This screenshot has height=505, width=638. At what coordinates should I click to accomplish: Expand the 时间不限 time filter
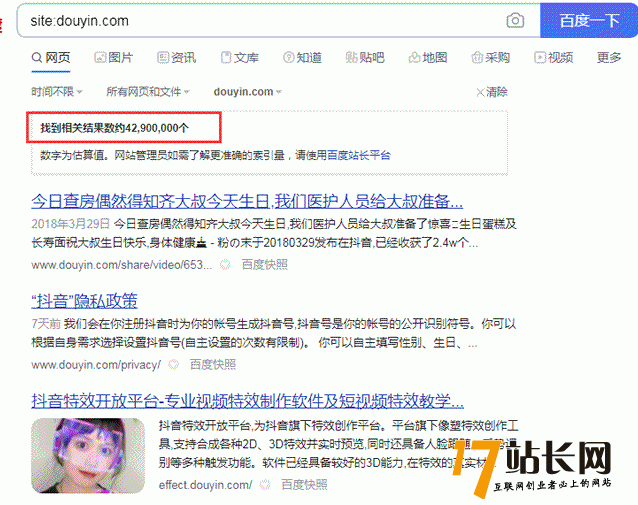point(57,92)
